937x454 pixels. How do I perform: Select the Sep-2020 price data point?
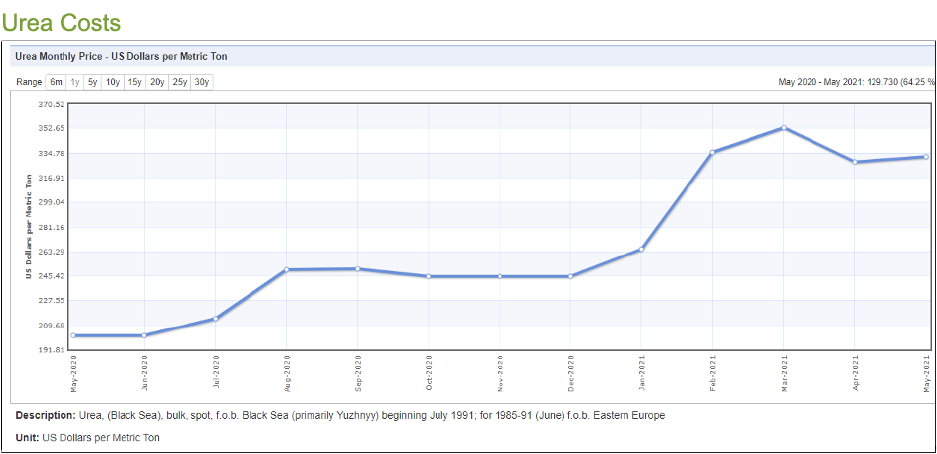tap(358, 269)
